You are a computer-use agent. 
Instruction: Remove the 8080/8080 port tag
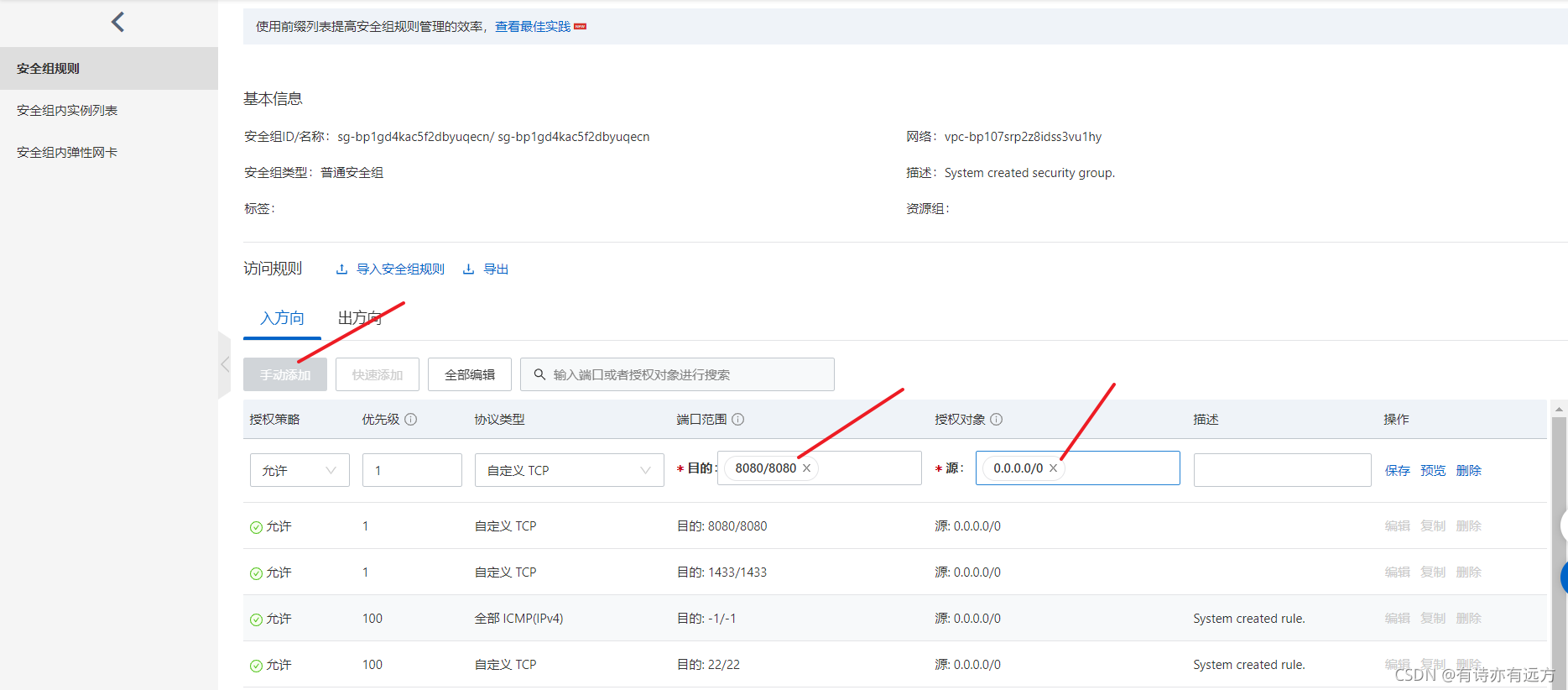[x=806, y=468]
